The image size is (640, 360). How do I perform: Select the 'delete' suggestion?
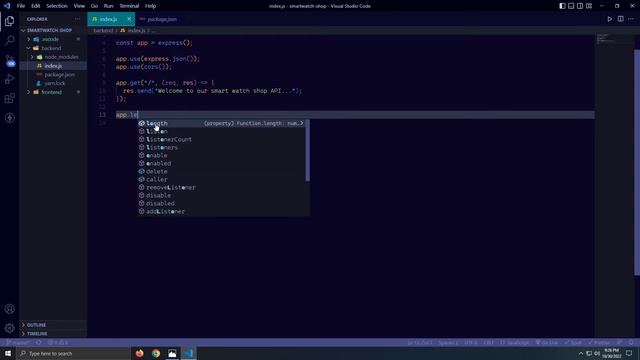point(222,171)
